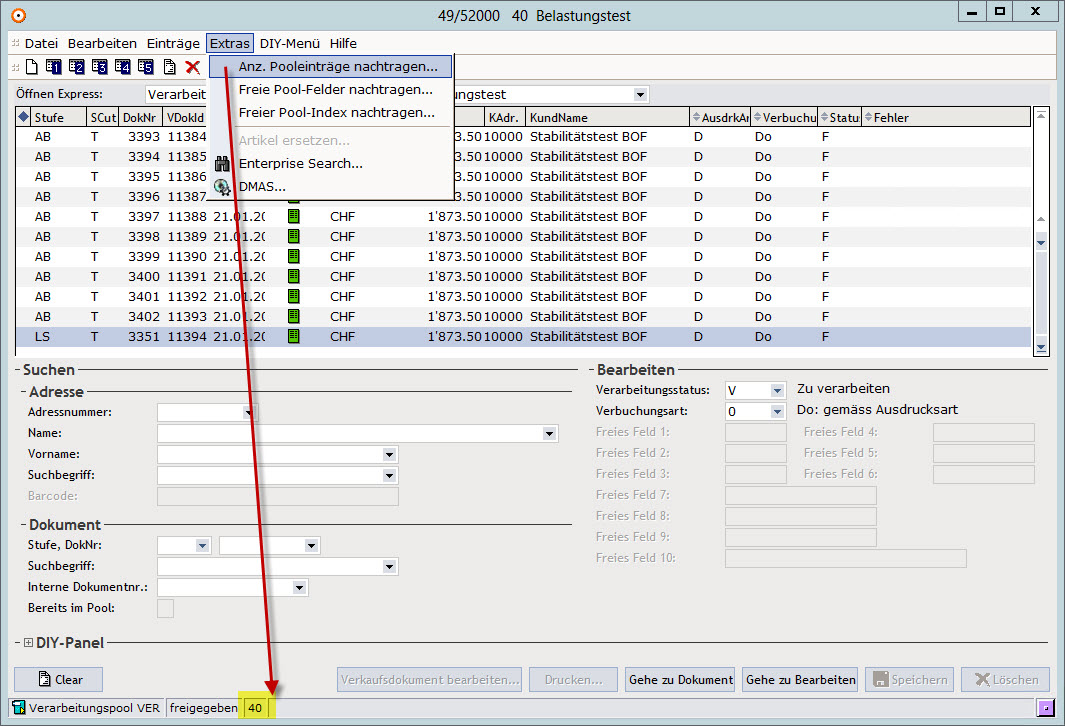
Task: Select the row with DokNr 3393
Action: (x=523, y=137)
